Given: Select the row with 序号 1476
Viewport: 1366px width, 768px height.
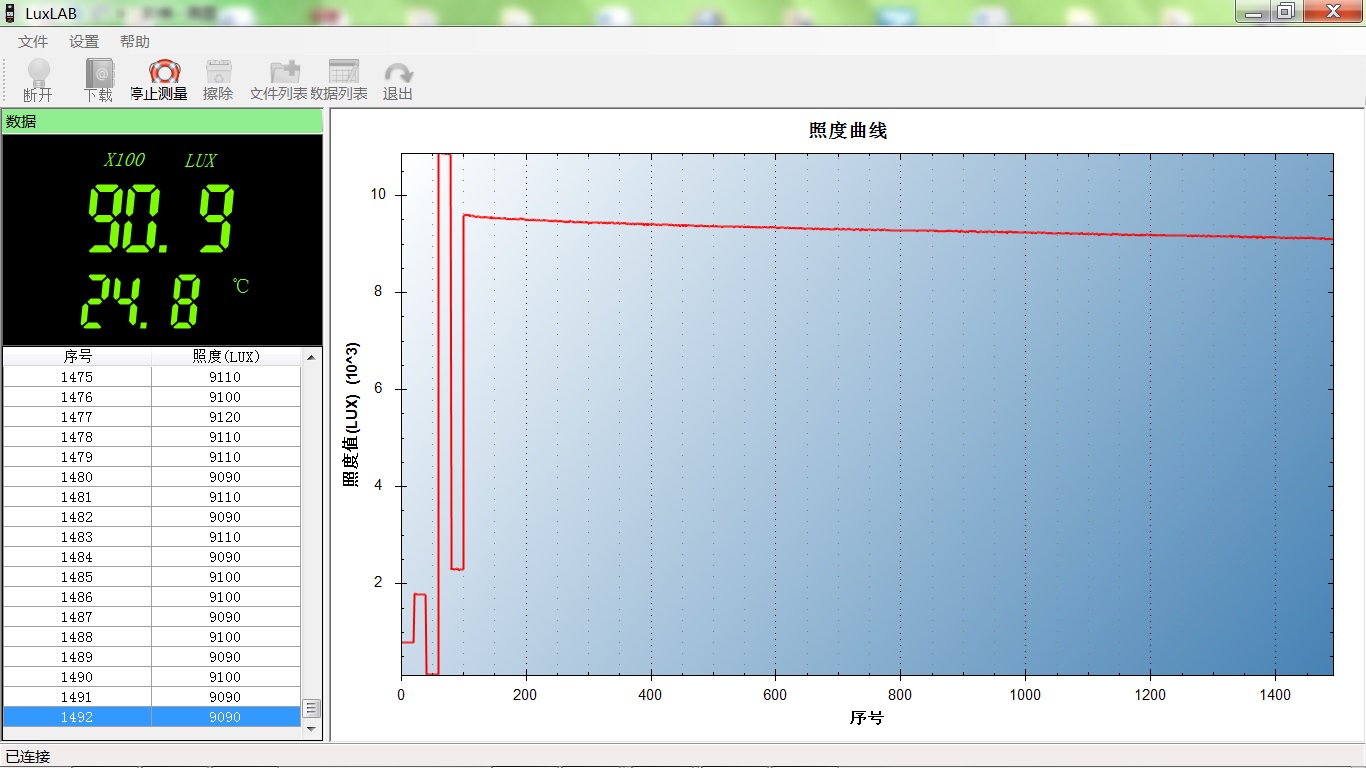Looking at the screenshot, I should (152, 397).
